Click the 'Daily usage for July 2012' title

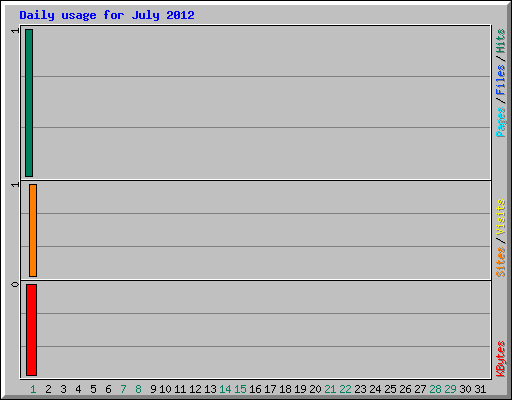[107, 15]
